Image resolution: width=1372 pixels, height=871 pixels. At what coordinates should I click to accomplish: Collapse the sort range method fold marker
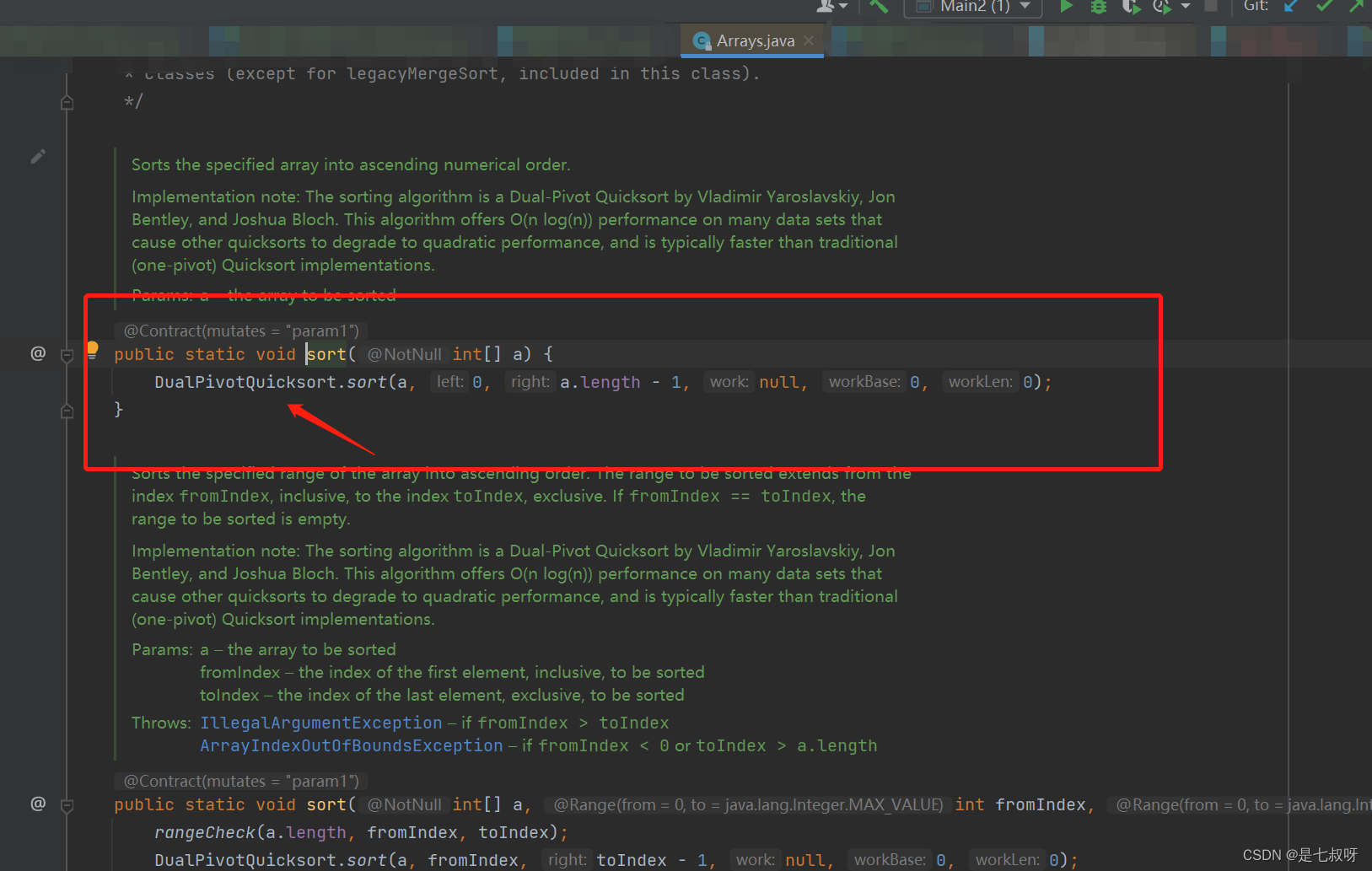[x=67, y=806]
